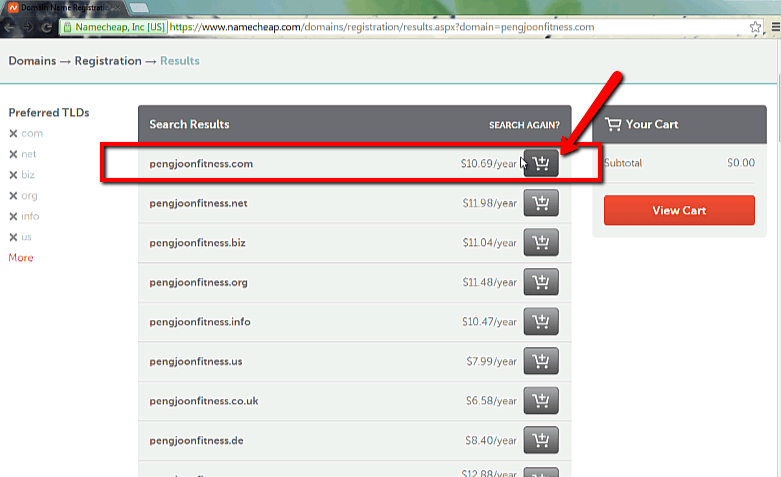
Task: Add pengjoonfitness.net to cart
Action: 541,204
